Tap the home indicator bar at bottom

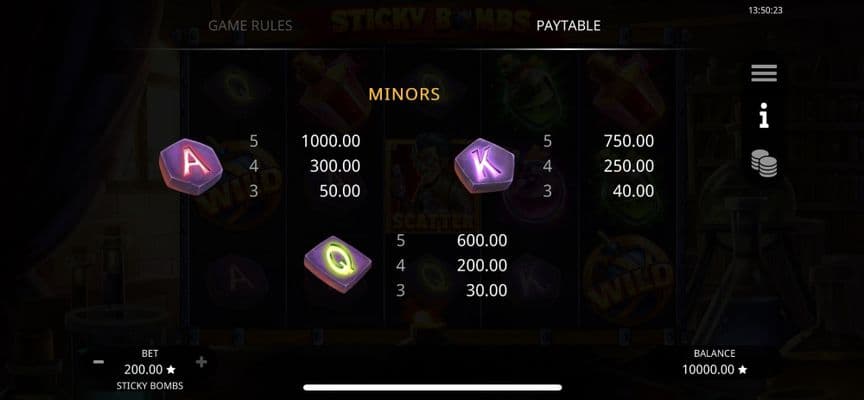coord(432,387)
